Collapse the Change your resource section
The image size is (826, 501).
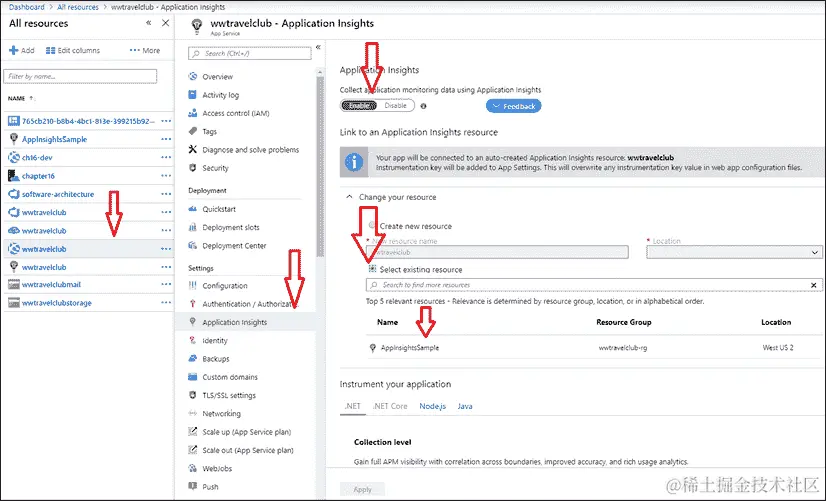tap(349, 197)
